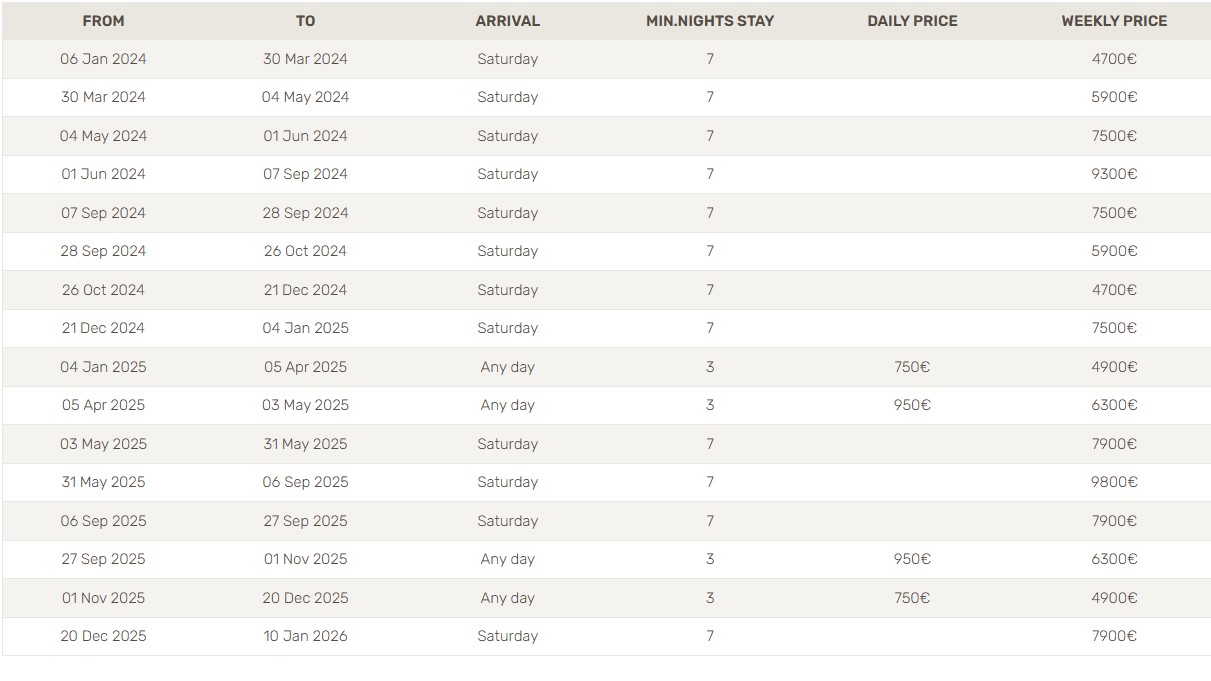Click the 4700€ price for 26 Oct 2024
The width and height of the screenshot is (1211, 681).
tap(1114, 290)
